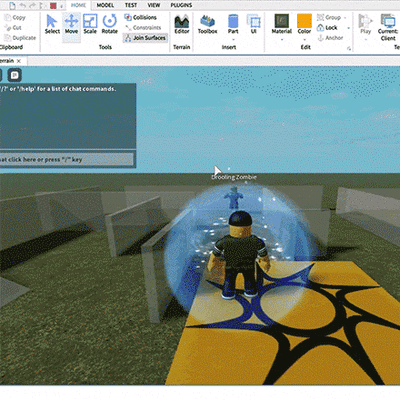Screen dimensions: 400x400
Task: Pick the Rotate tool
Action: pos(110,24)
